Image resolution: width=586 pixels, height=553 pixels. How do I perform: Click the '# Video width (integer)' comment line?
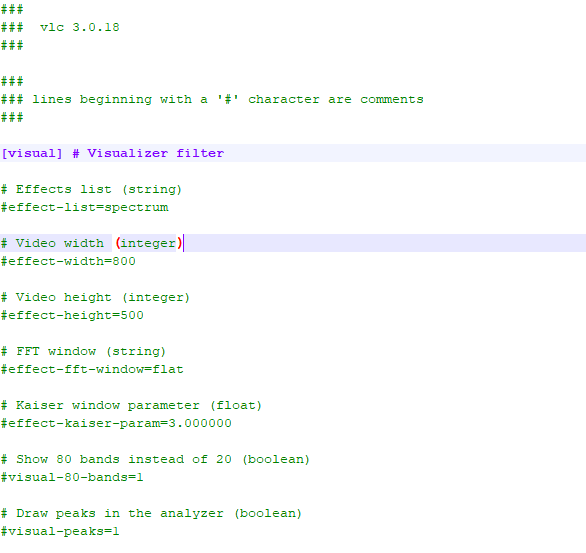point(92,243)
